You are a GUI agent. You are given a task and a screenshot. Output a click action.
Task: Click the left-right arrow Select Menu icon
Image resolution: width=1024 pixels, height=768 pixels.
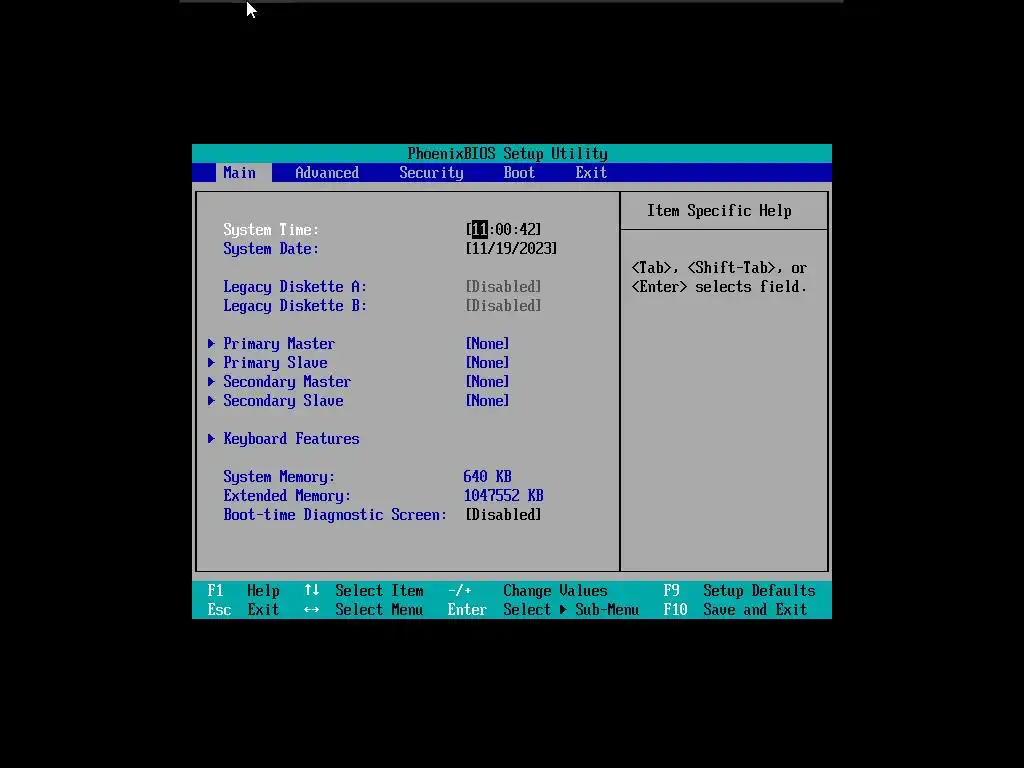click(312, 609)
